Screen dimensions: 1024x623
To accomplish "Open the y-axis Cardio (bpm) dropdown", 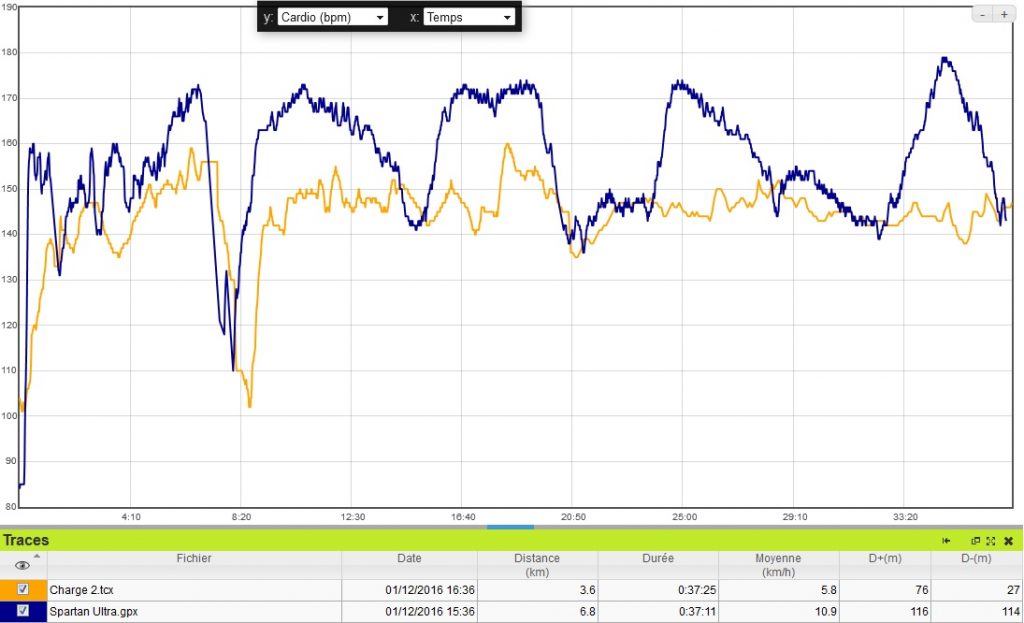I will 333,17.
